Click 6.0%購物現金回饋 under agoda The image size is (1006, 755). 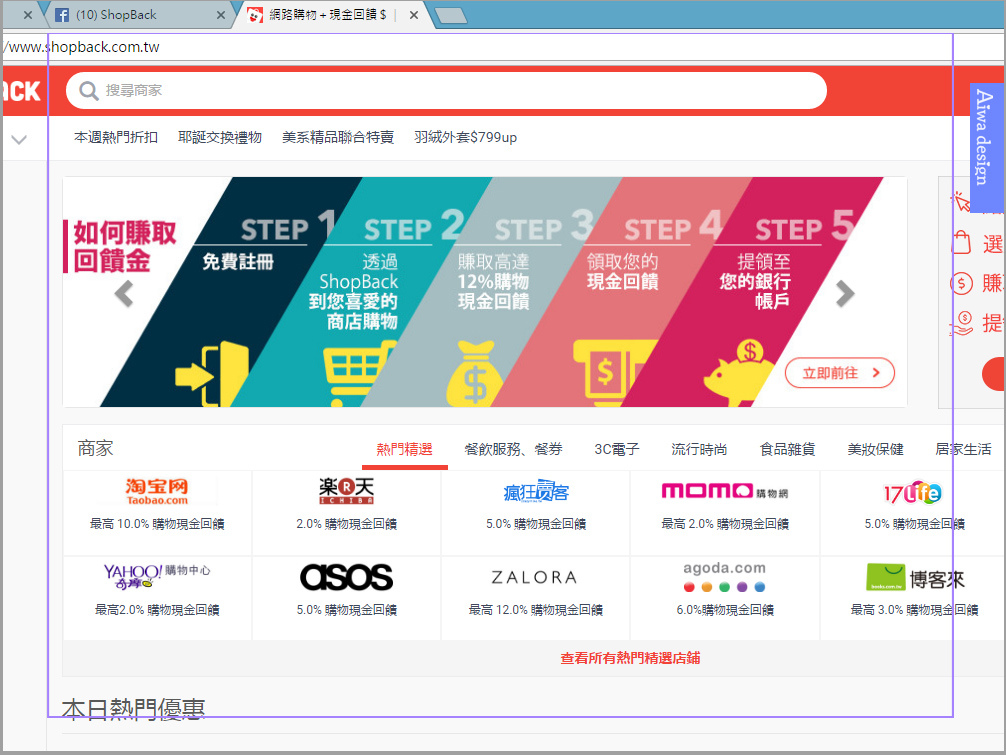pos(725,610)
